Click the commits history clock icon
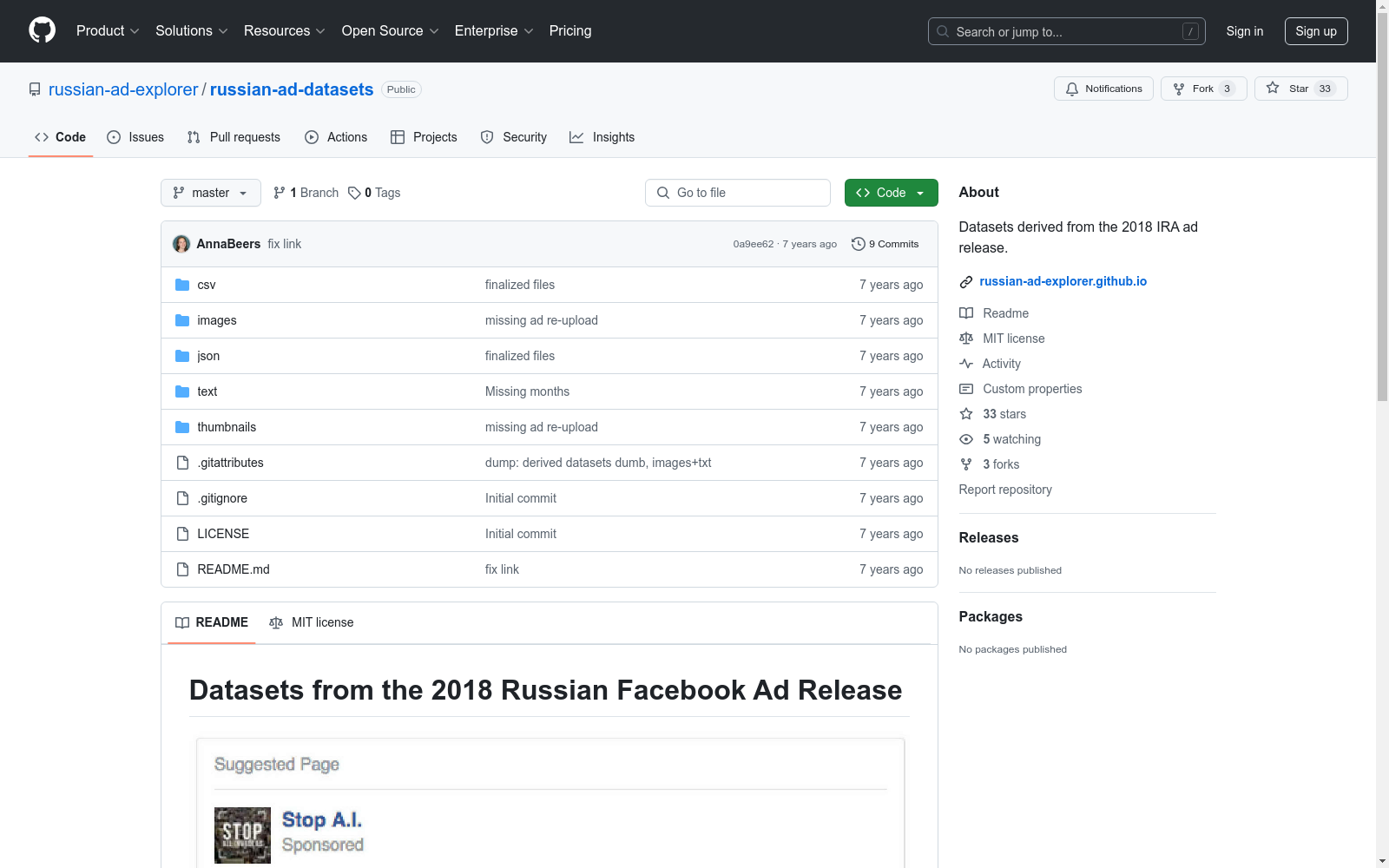The image size is (1389, 868). click(x=859, y=244)
